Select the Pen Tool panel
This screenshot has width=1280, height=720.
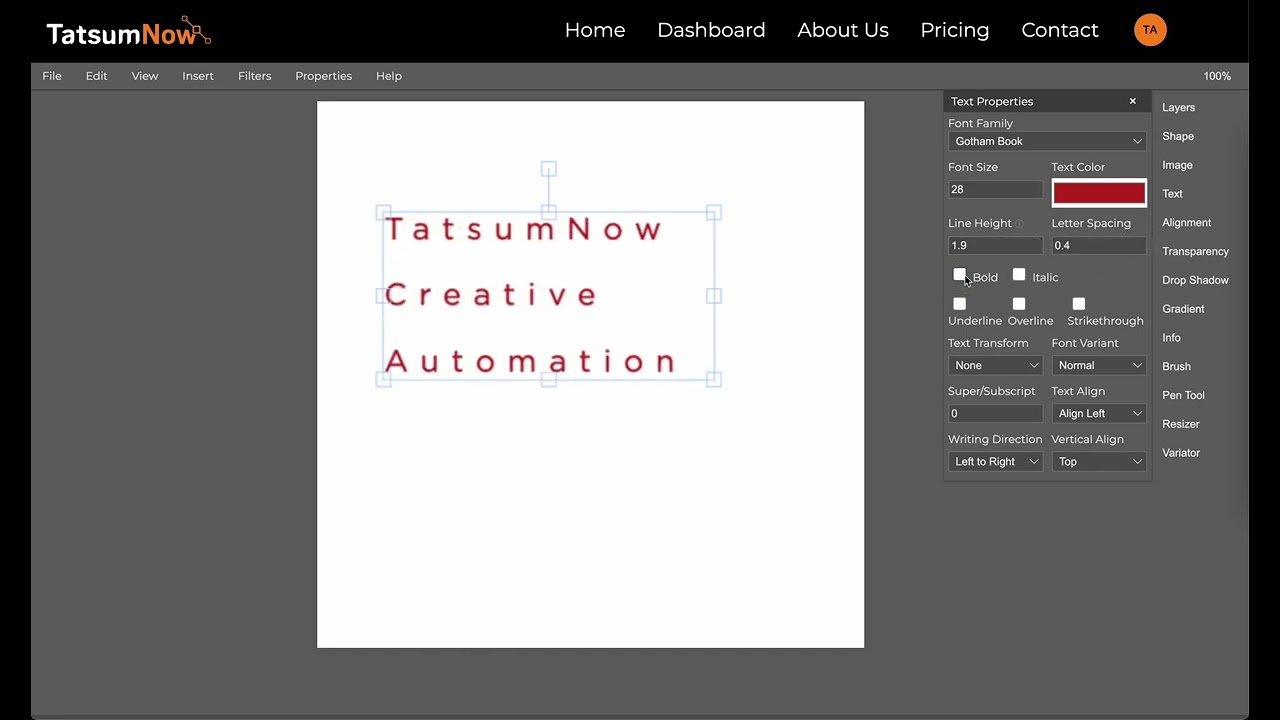coord(1183,395)
